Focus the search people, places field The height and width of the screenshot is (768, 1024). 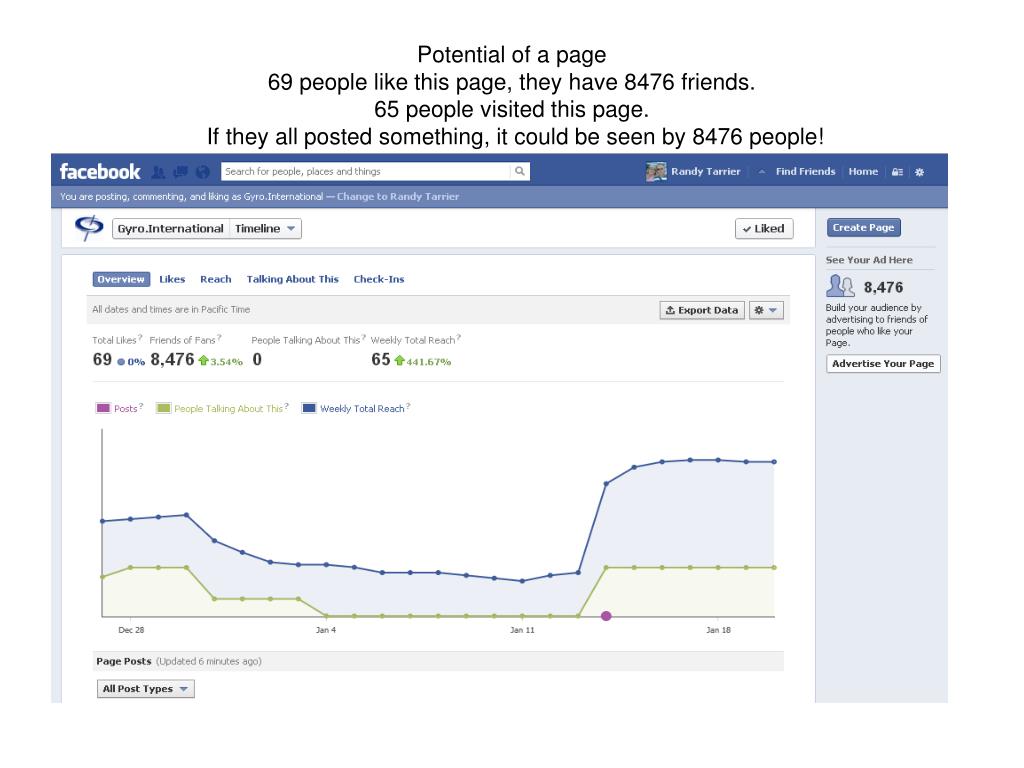366,171
